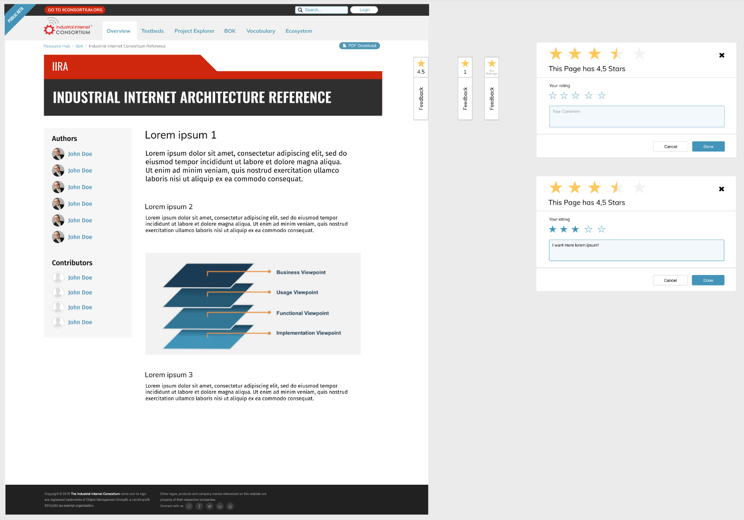Close the rating dialog with empty comment
744x520 pixels.
click(722, 55)
